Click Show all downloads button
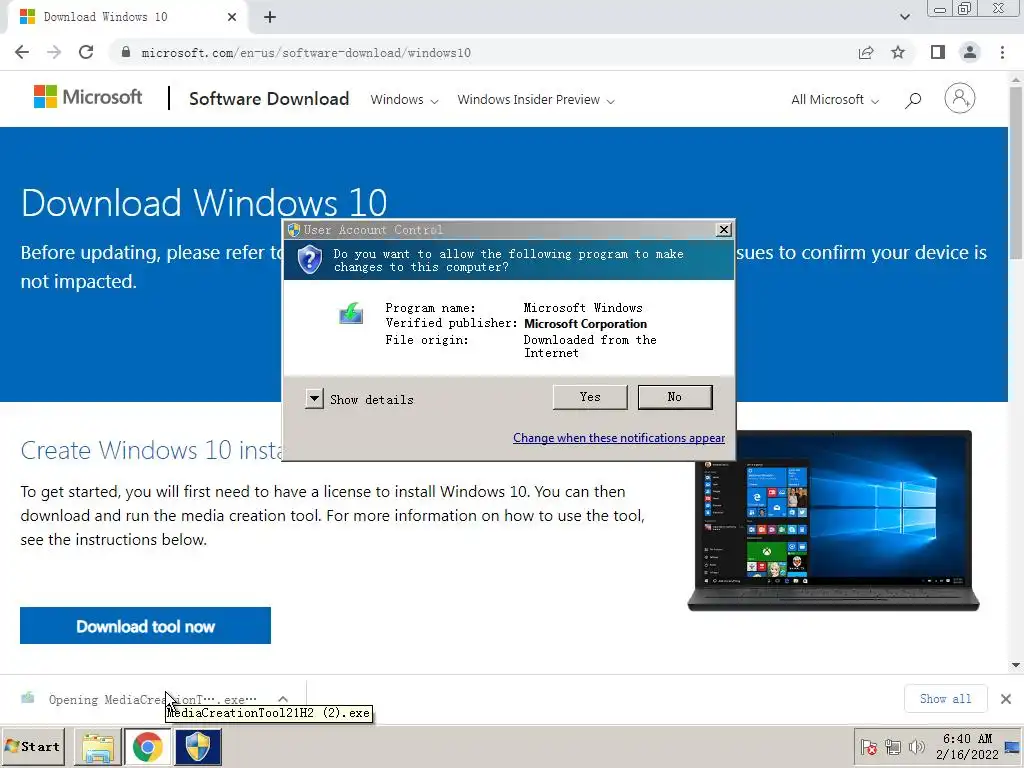The height and width of the screenshot is (768, 1024). click(946, 699)
